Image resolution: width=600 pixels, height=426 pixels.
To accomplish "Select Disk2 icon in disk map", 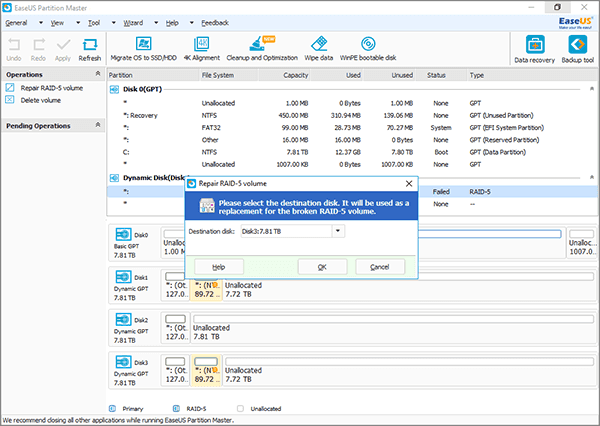I will 123,320.
